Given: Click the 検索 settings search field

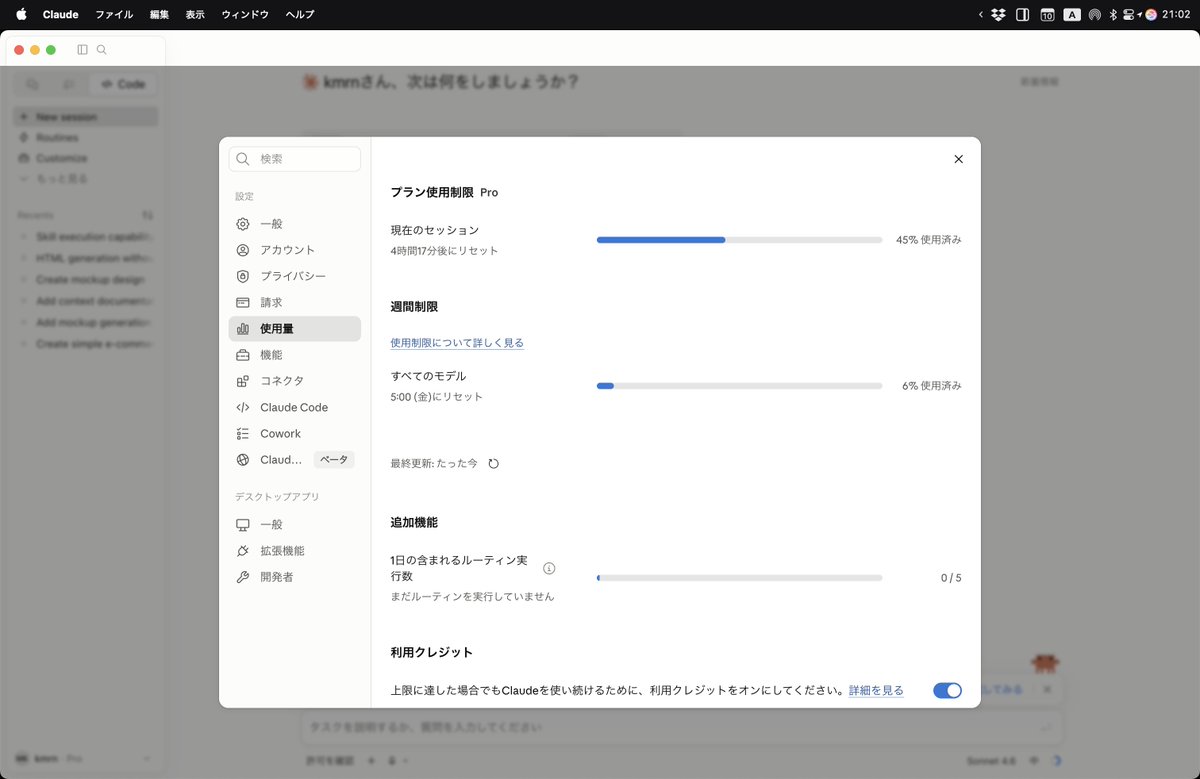Looking at the screenshot, I should click(294, 159).
